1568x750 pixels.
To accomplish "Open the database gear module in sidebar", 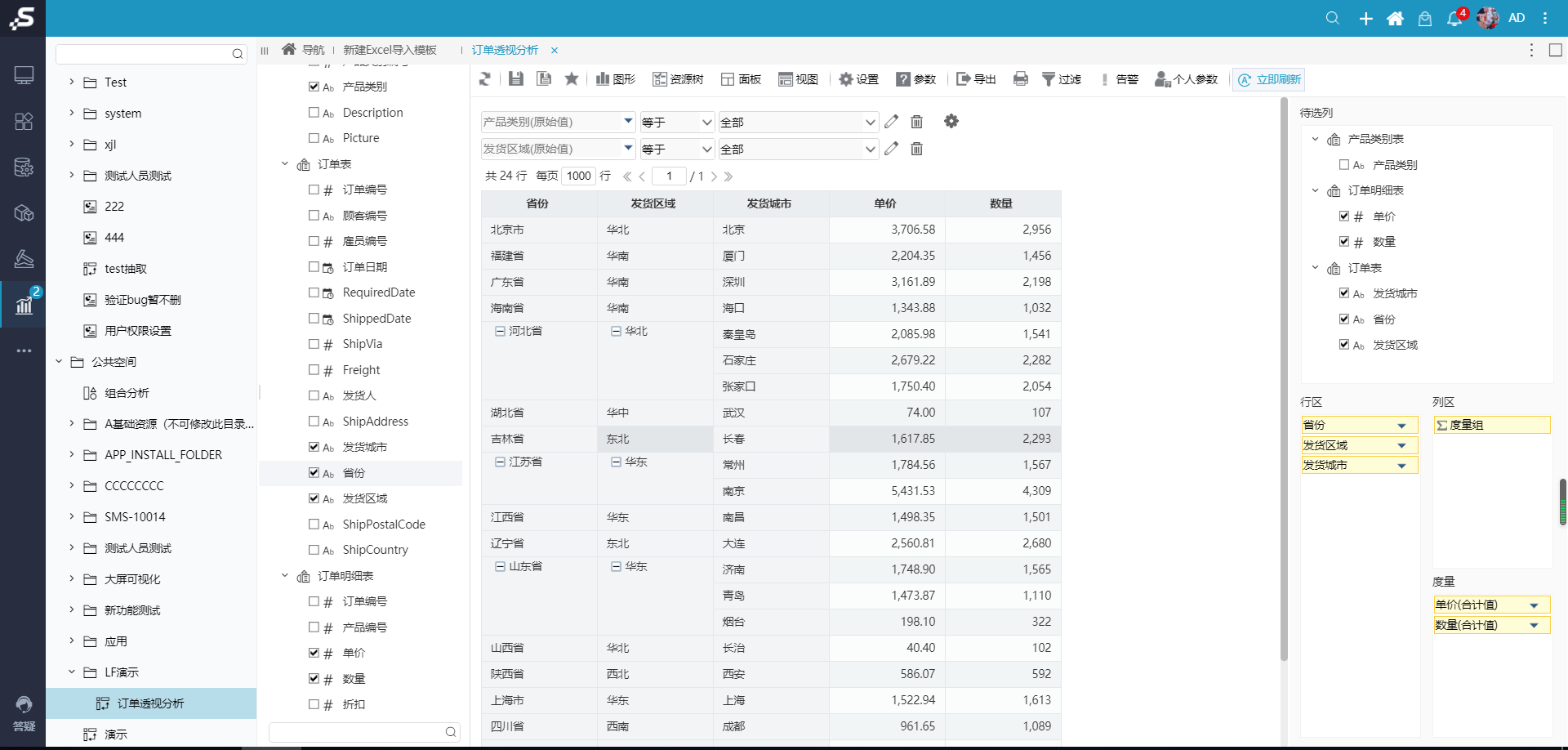I will 24,167.
